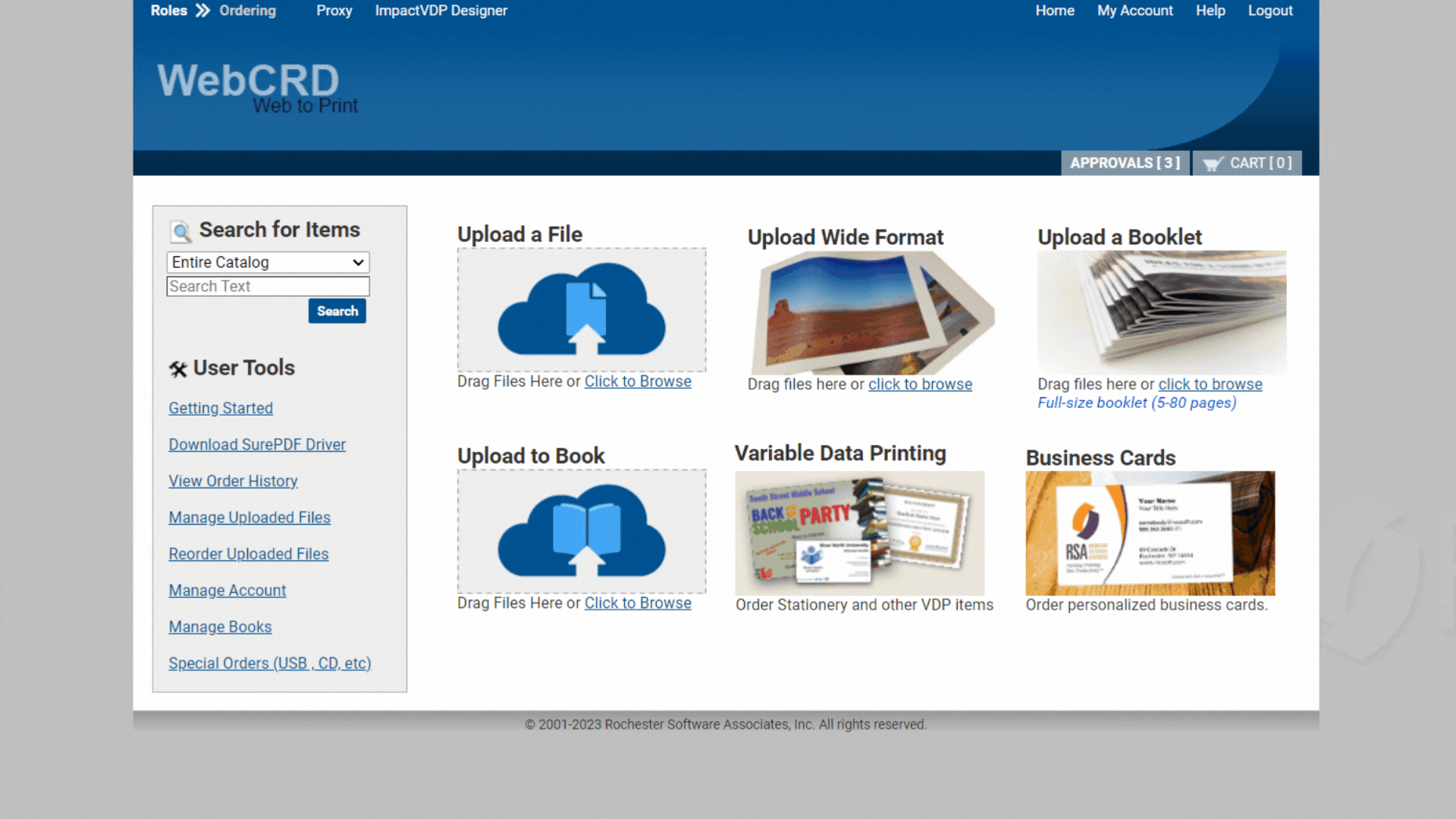Click the Search for Items magnifier icon
1456x819 pixels.
180,231
